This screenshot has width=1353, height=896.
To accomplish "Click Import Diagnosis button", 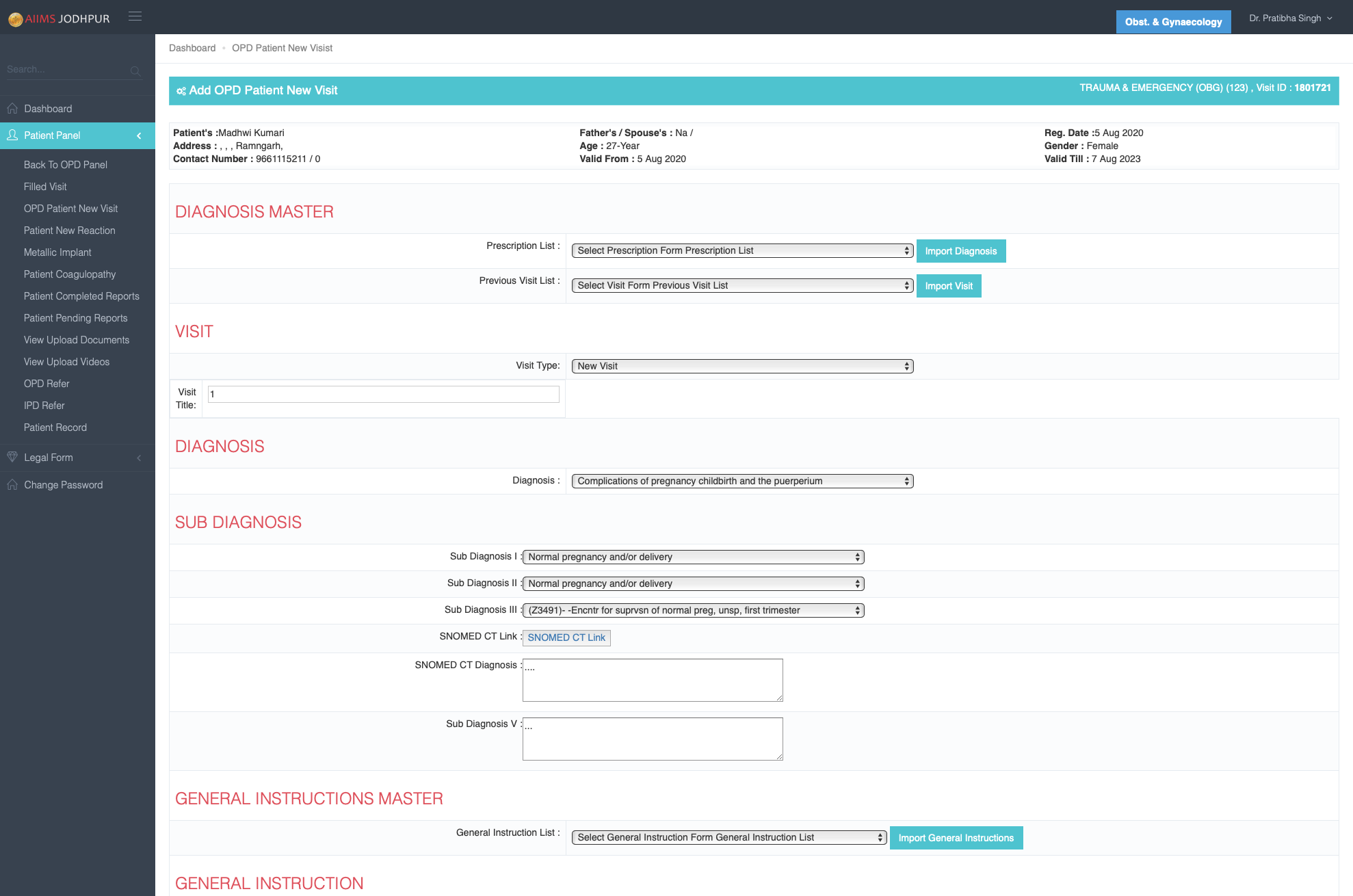I will (961, 251).
